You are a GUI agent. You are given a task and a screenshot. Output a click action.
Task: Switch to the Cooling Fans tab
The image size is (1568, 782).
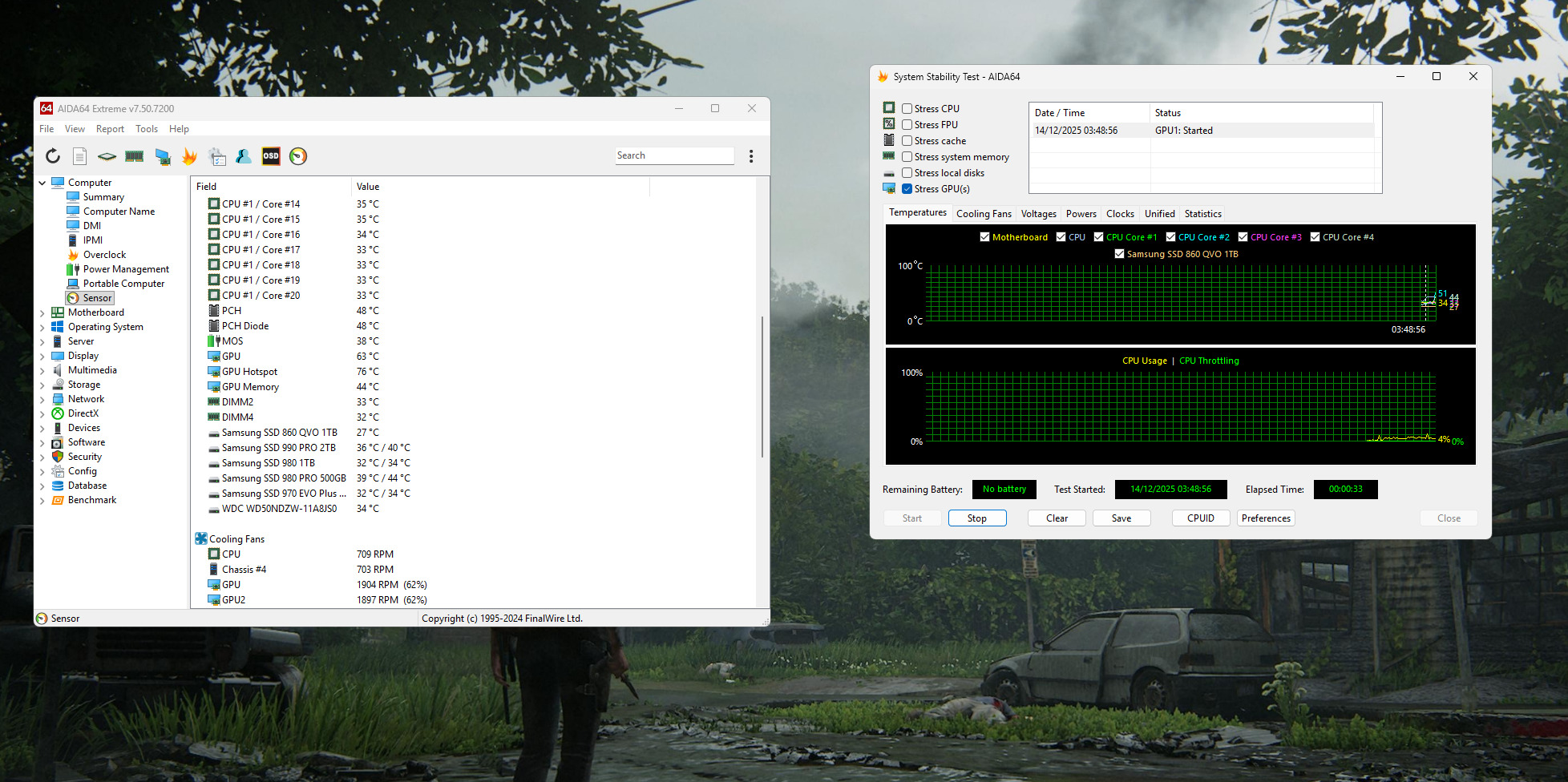click(x=984, y=214)
